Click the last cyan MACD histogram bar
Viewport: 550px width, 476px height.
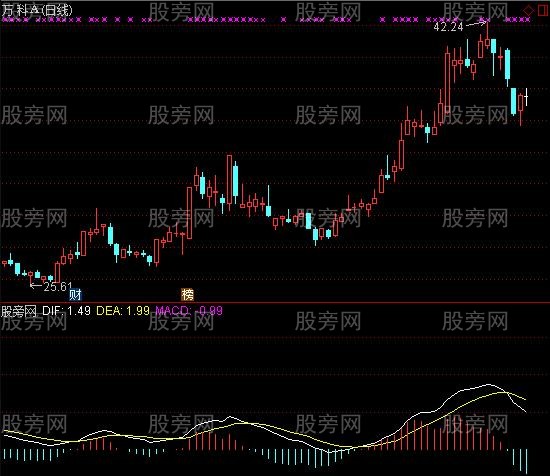526,461
